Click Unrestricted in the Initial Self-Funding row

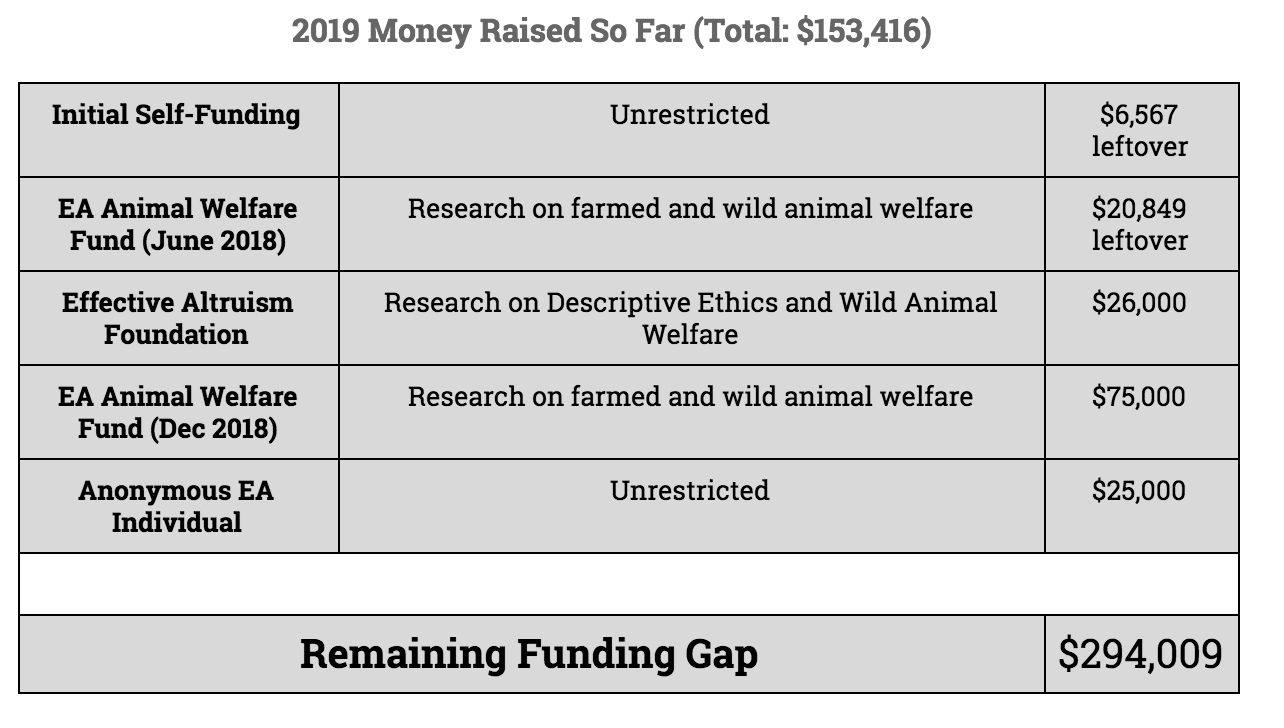[690, 115]
